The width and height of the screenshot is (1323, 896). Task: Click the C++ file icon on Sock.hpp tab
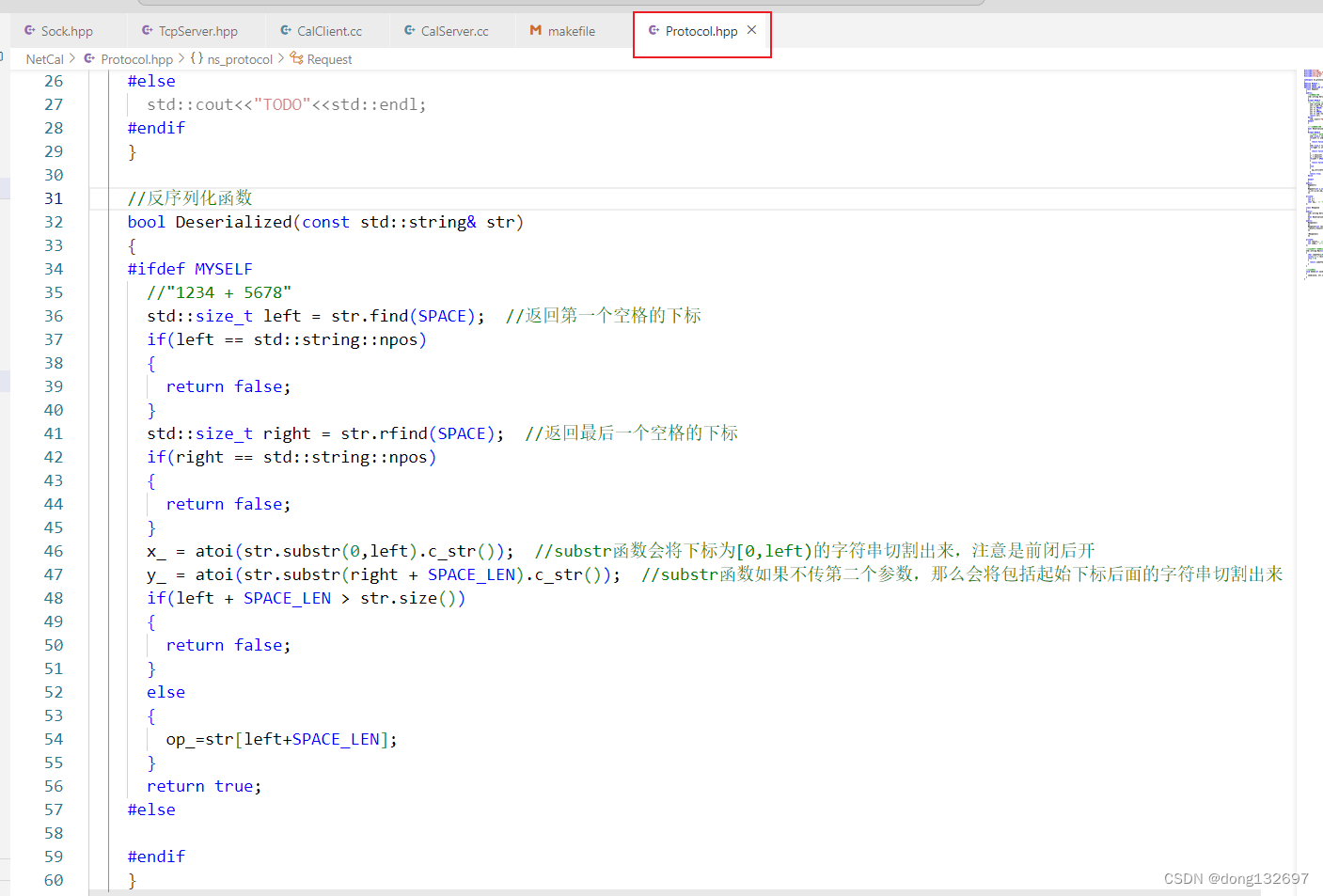(x=30, y=31)
